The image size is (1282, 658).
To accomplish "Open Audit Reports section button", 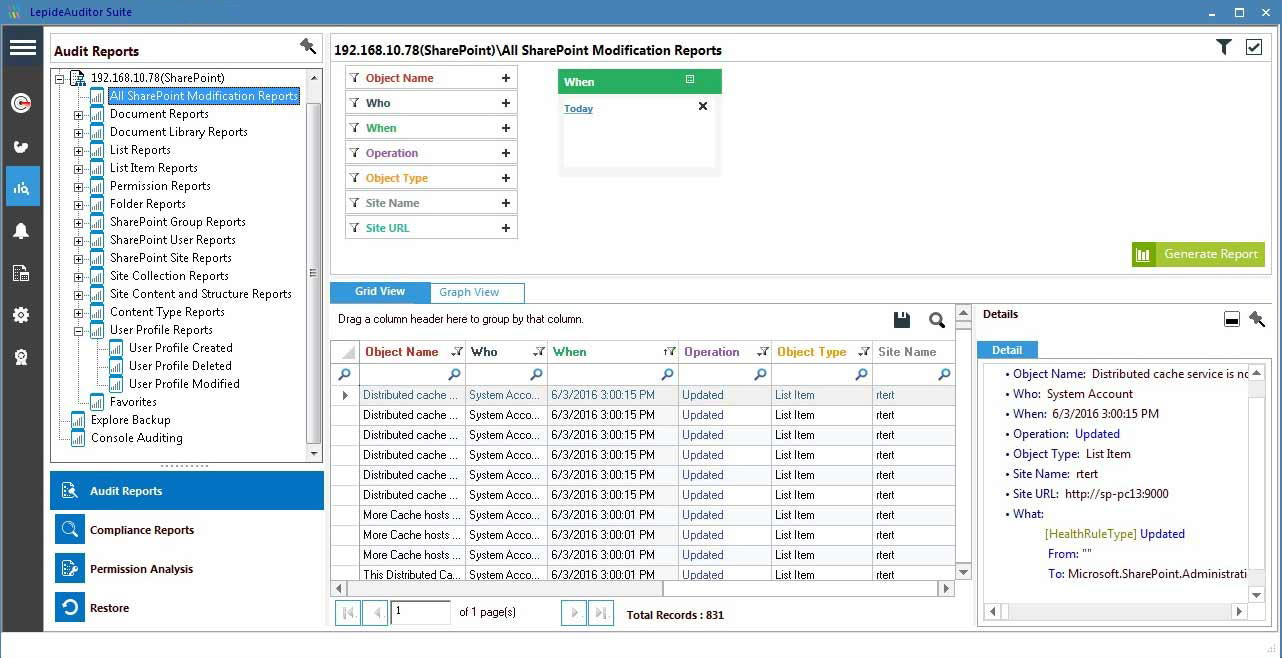I will (x=187, y=491).
